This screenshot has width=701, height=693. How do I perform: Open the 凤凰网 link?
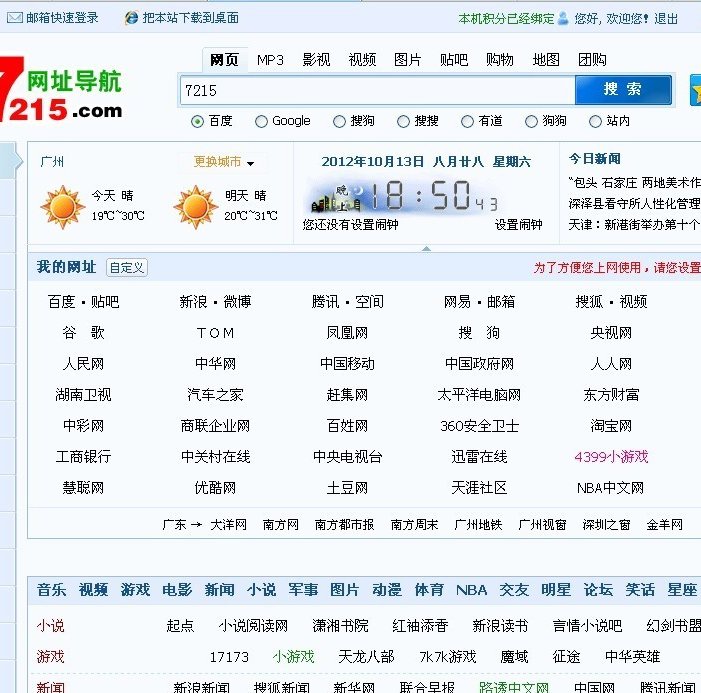(347, 333)
